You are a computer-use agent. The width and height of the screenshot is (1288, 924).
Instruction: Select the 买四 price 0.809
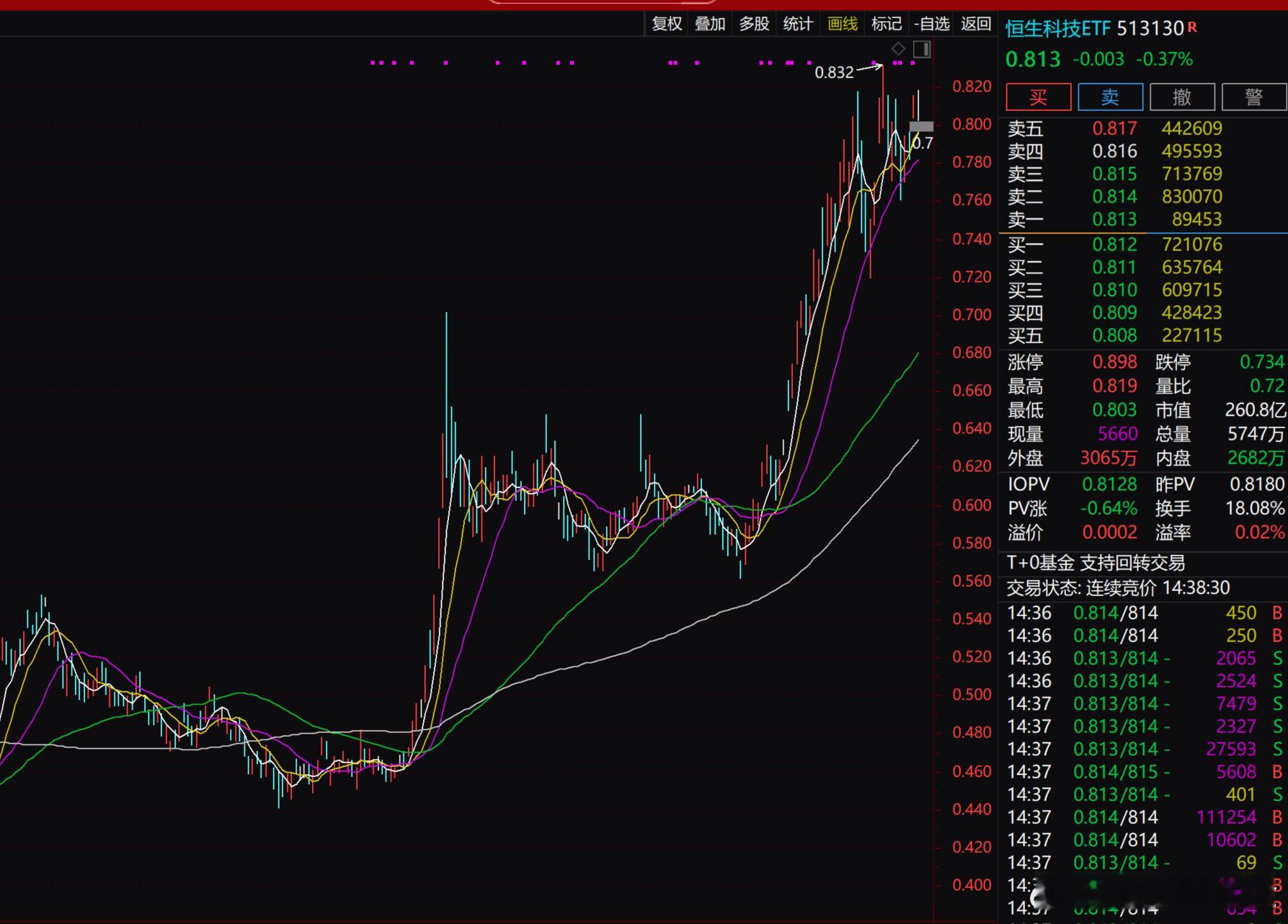1114,313
